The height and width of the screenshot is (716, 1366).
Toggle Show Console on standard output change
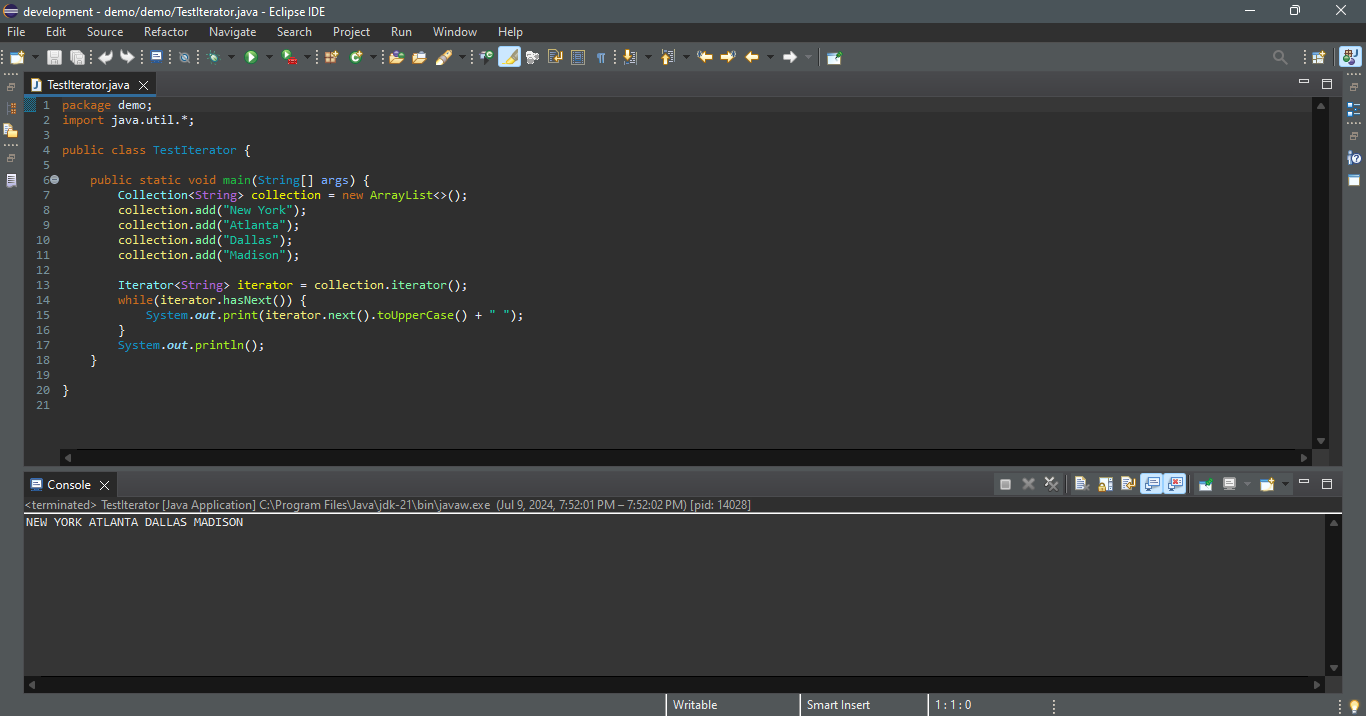click(1152, 484)
